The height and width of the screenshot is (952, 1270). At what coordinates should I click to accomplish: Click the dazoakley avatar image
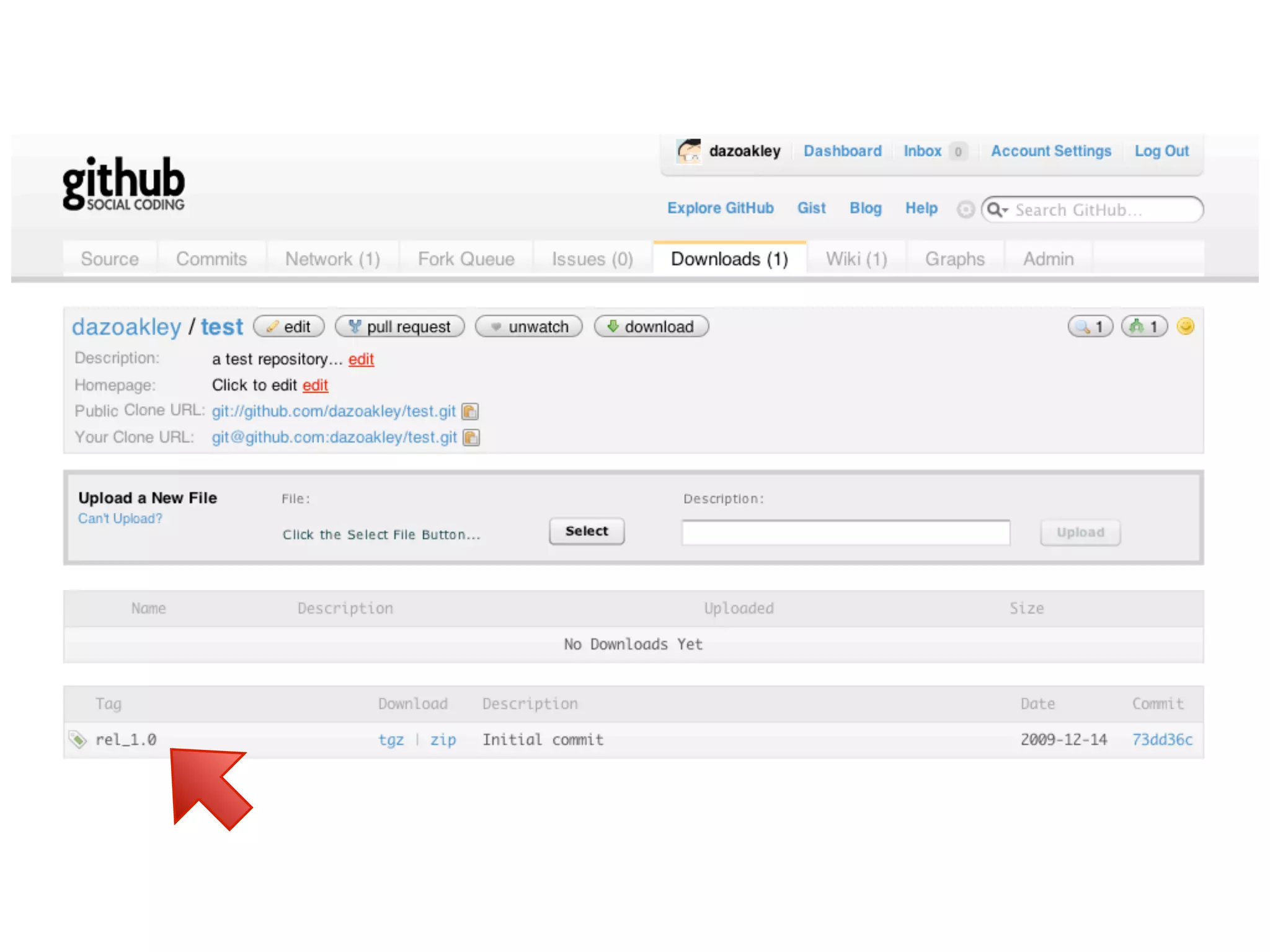(689, 151)
